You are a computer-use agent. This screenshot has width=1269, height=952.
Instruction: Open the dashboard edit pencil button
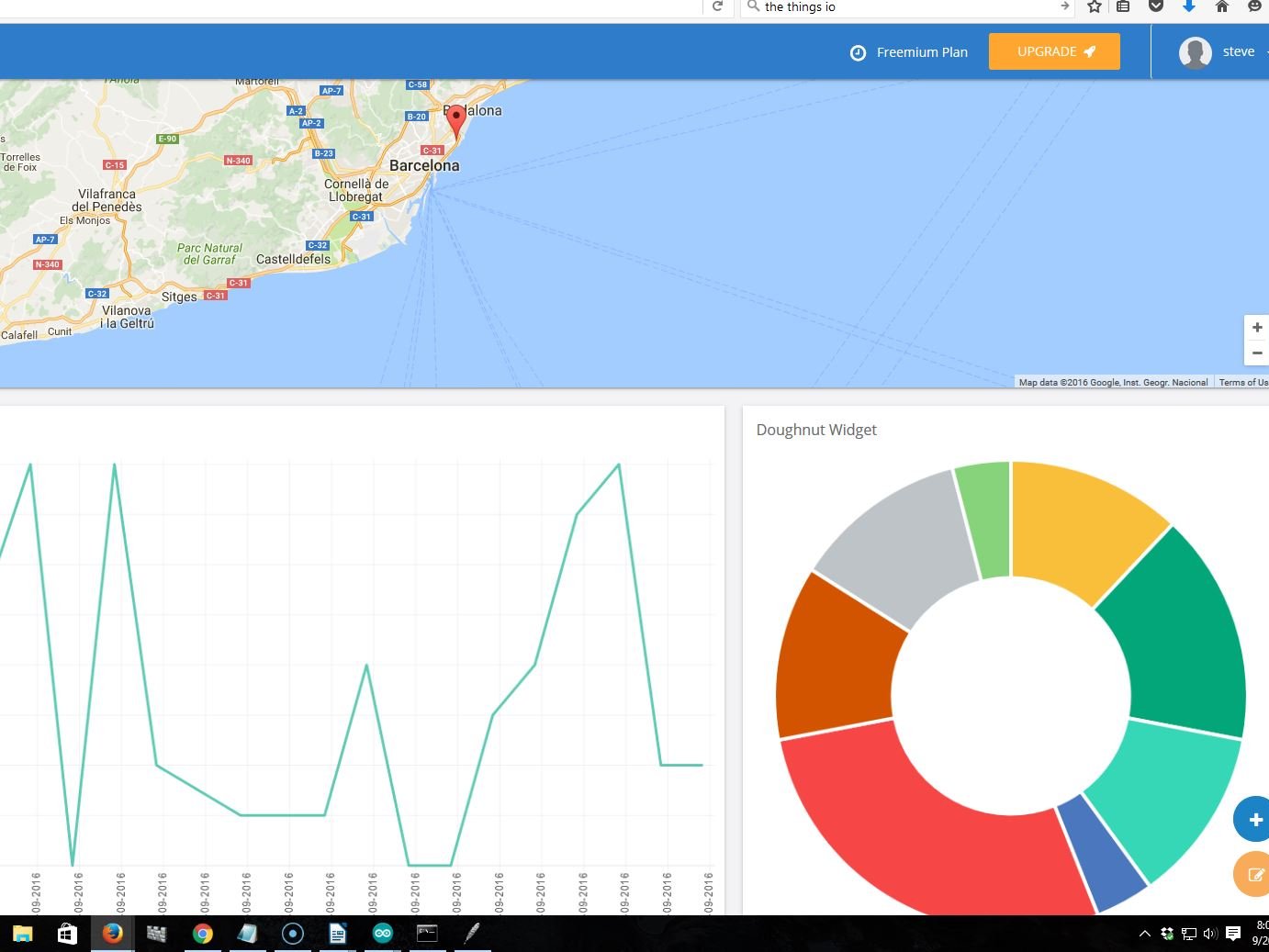[1252, 874]
